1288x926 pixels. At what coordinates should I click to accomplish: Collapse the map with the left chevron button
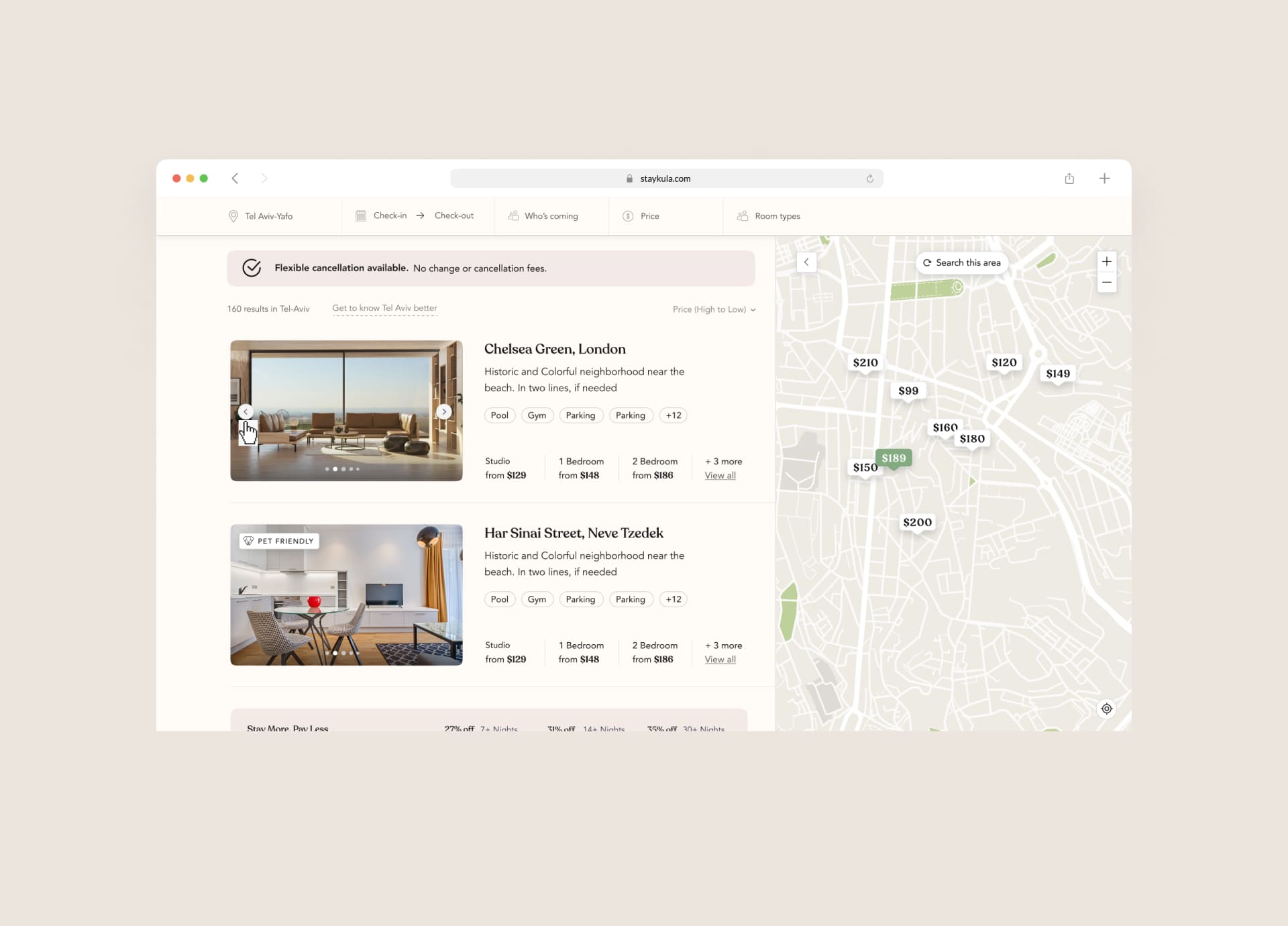point(806,262)
